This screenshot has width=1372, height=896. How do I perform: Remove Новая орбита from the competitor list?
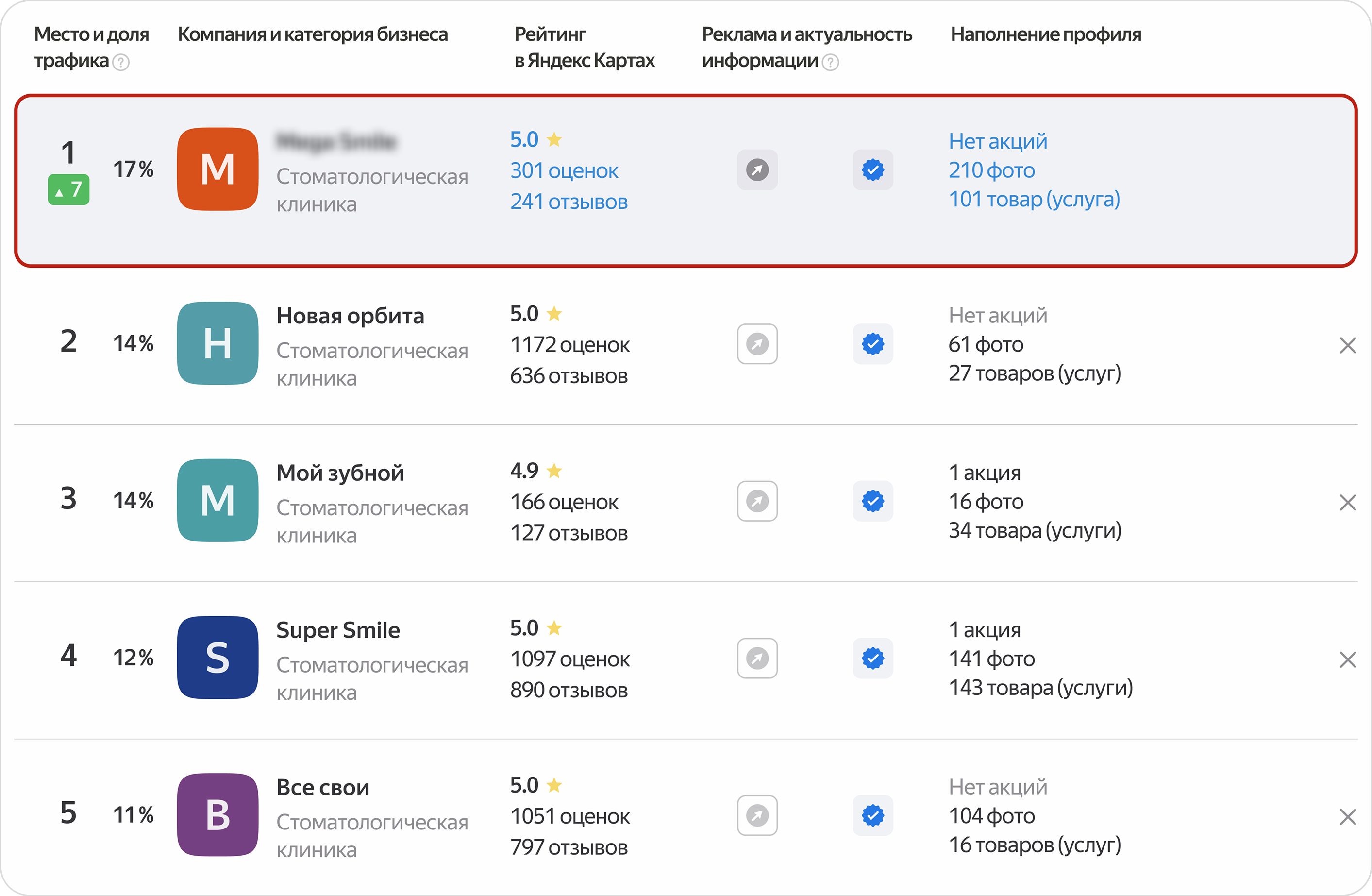tap(1347, 345)
